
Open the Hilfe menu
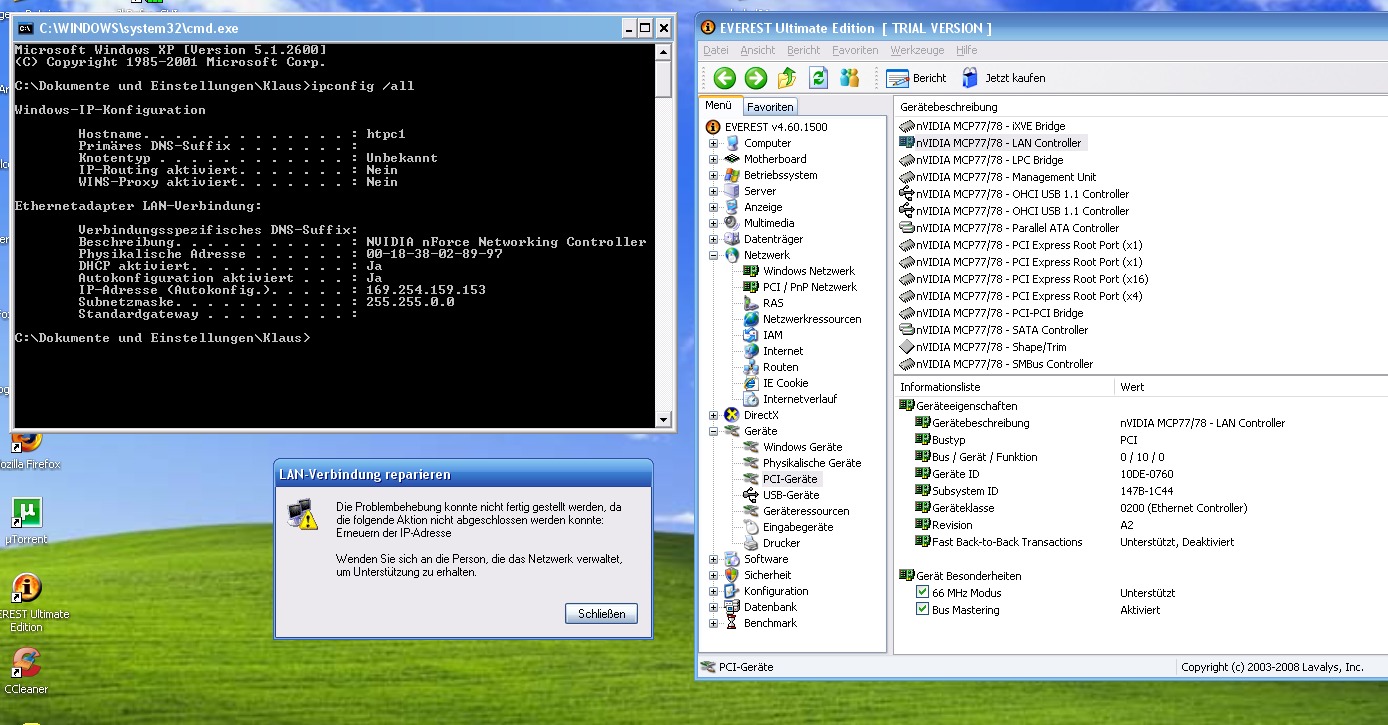967,50
